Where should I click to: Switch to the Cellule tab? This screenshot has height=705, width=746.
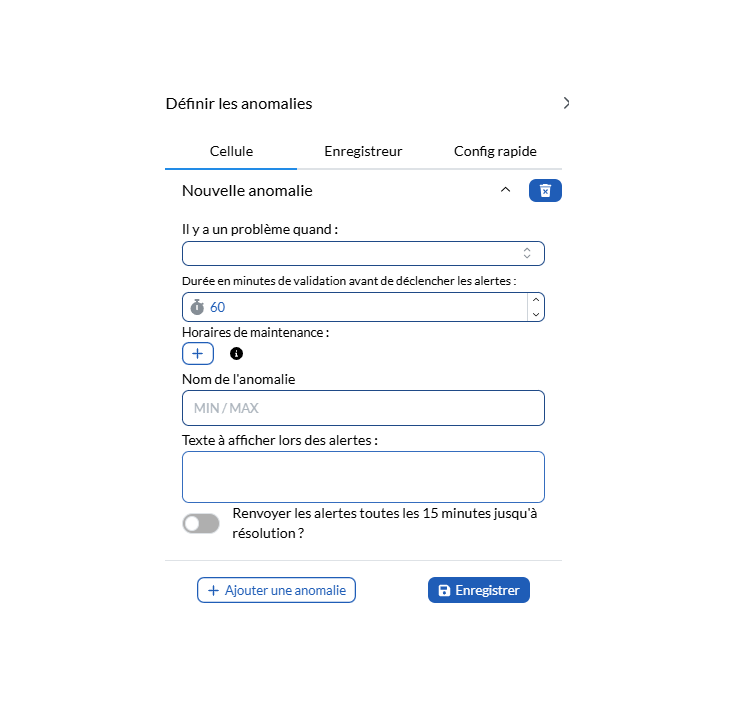(231, 152)
